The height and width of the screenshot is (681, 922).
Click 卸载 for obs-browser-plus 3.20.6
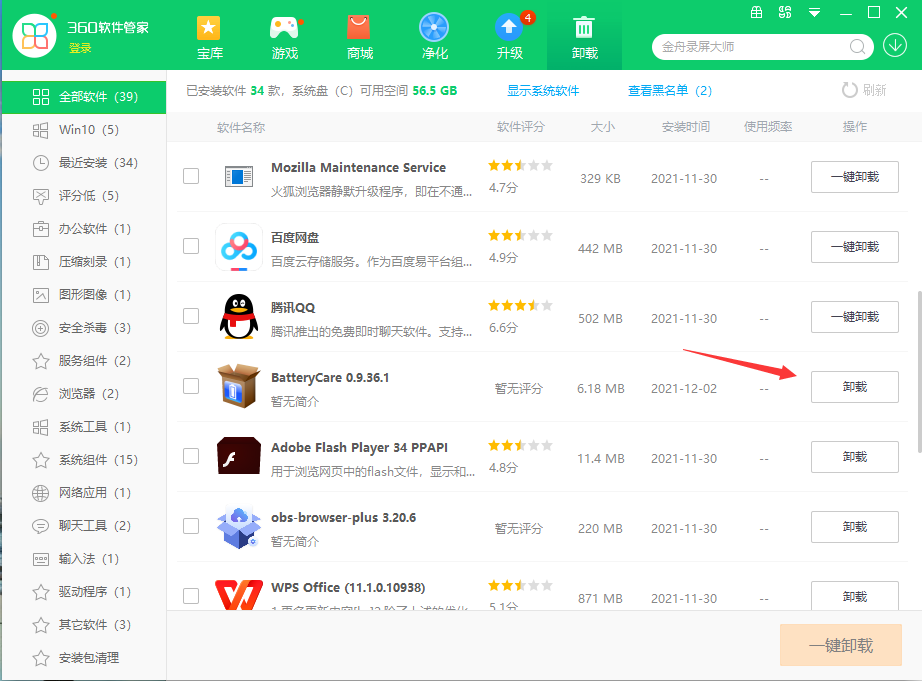pos(854,527)
